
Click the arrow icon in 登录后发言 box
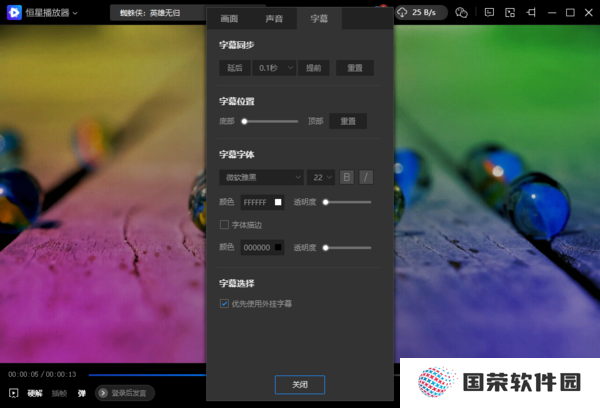(x=103, y=393)
